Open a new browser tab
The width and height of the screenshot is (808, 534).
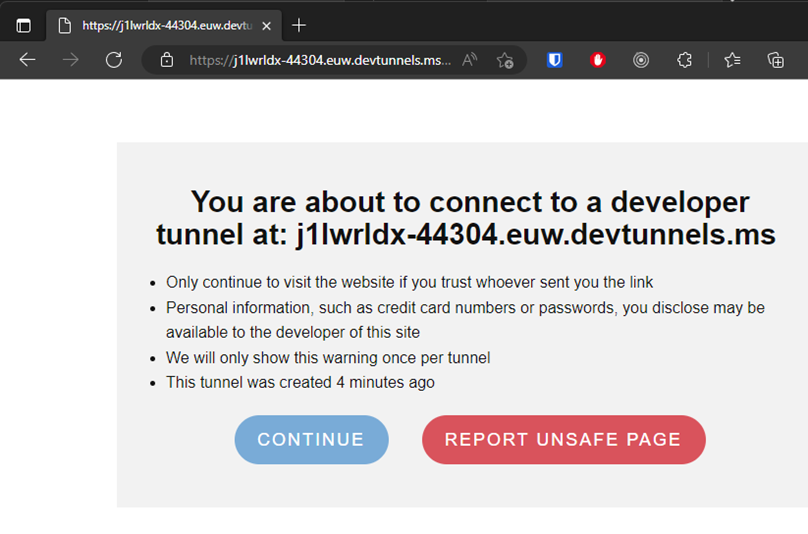pyautogui.click(x=299, y=25)
